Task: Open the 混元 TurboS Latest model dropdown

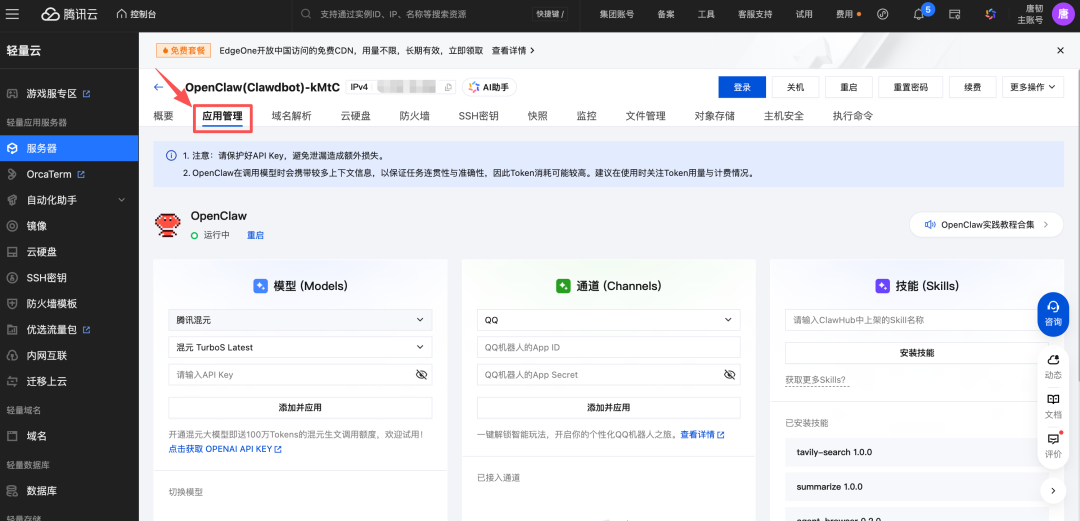Action: pyautogui.click(x=300, y=347)
